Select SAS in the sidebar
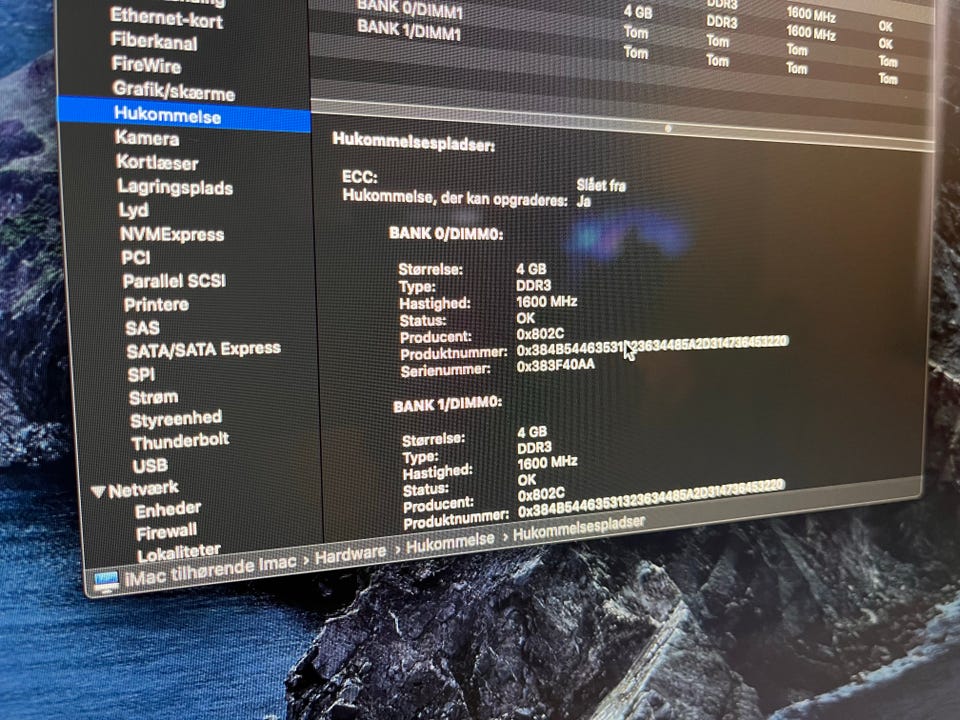 pyautogui.click(x=143, y=328)
